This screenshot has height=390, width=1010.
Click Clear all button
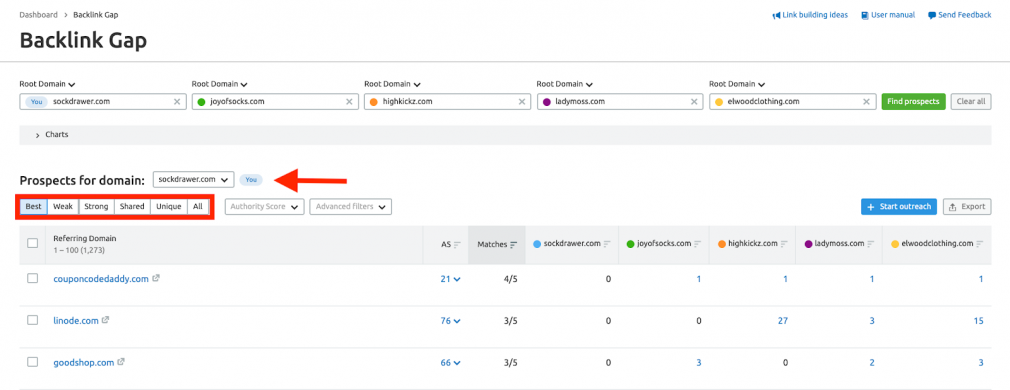pyautogui.click(x=971, y=102)
